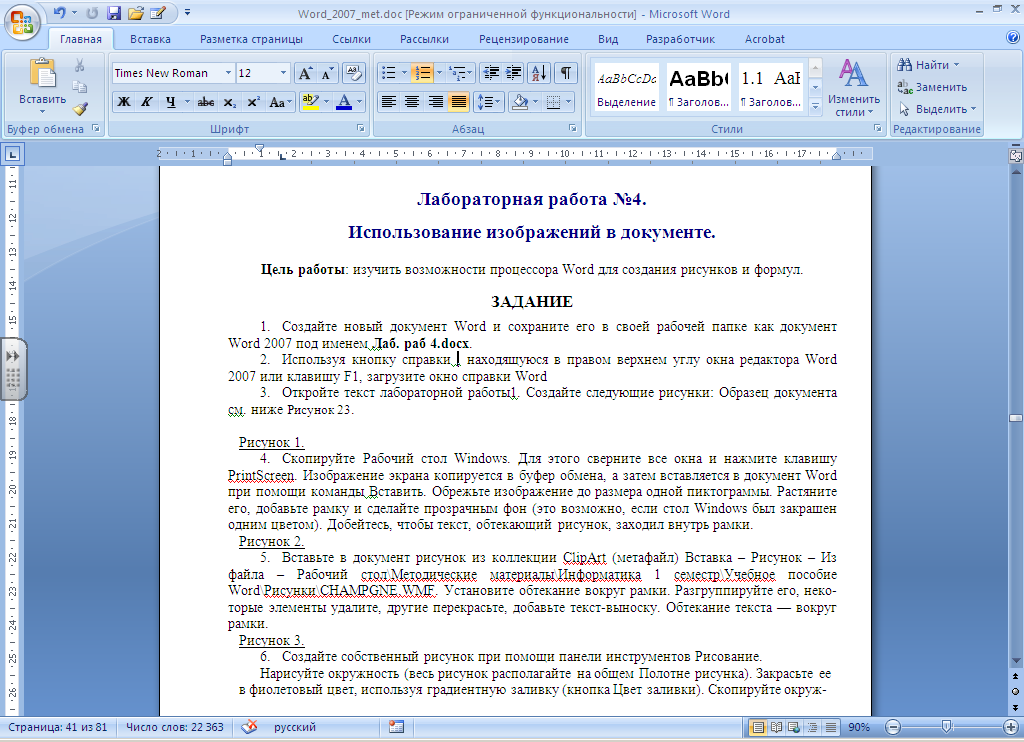Activate the Format Painter brush
The image size is (1024, 742).
click(x=80, y=108)
